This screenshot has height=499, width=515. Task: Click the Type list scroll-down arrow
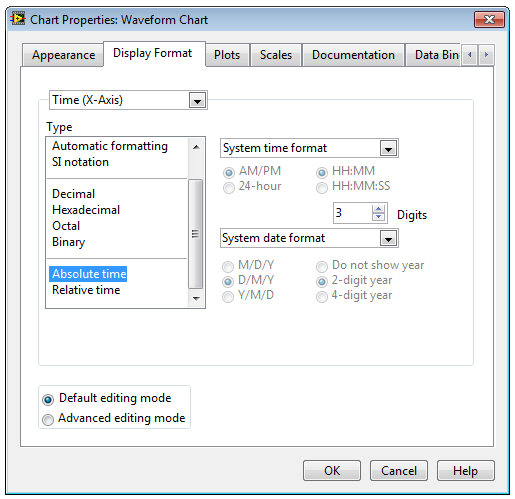pyautogui.click(x=196, y=298)
